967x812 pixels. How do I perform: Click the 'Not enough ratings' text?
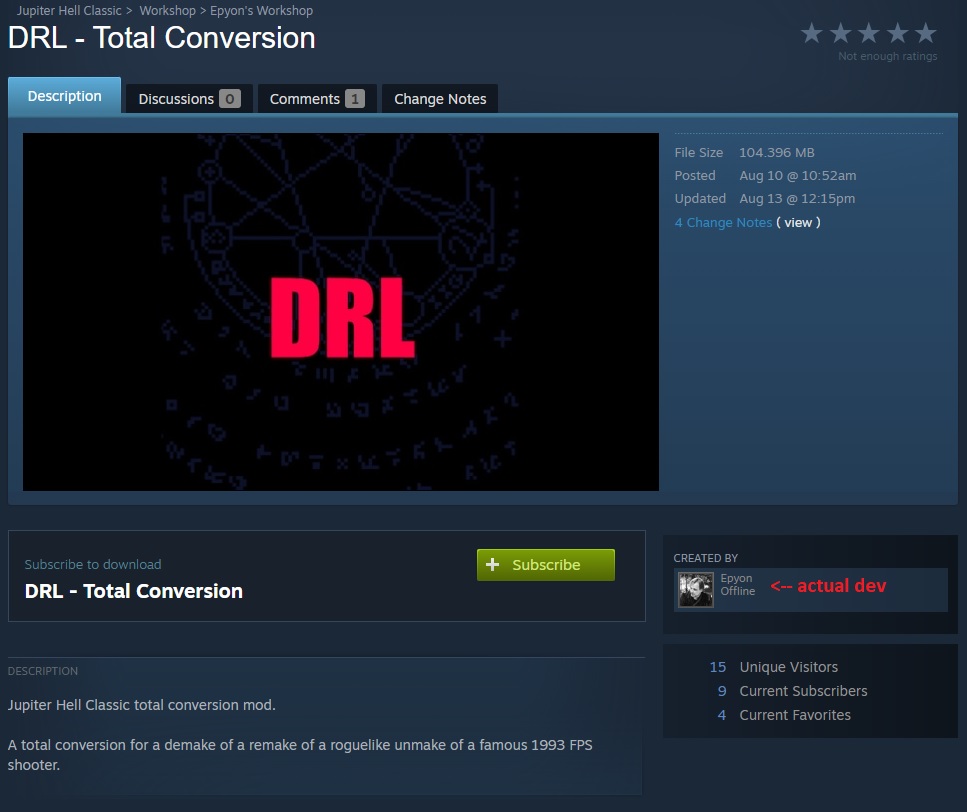887,56
